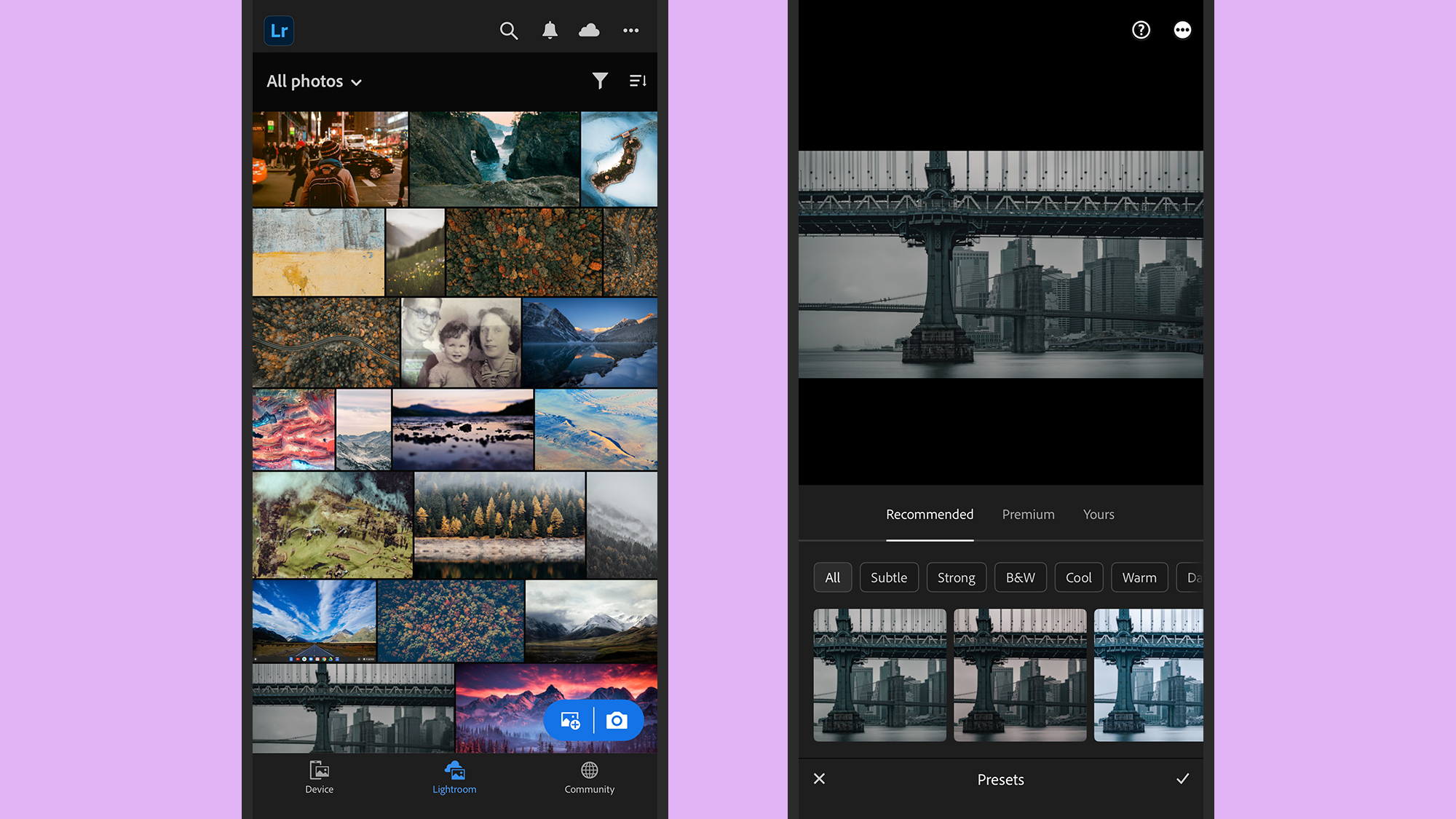Viewport: 1456px width, 819px height.
Task: Expand the All photos dropdown
Action: (x=313, y=80)
